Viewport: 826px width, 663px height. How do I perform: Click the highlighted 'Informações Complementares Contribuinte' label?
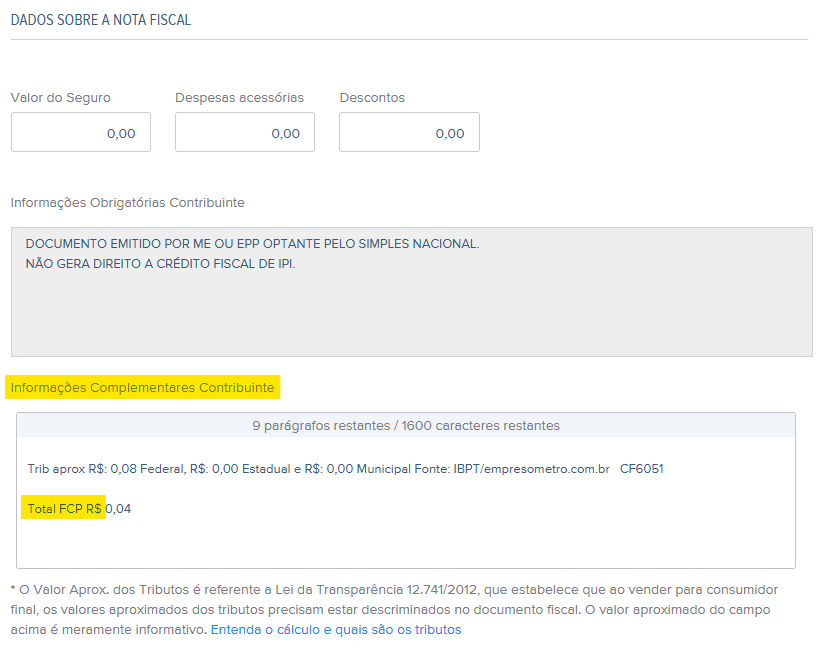[x=142, y=387]
